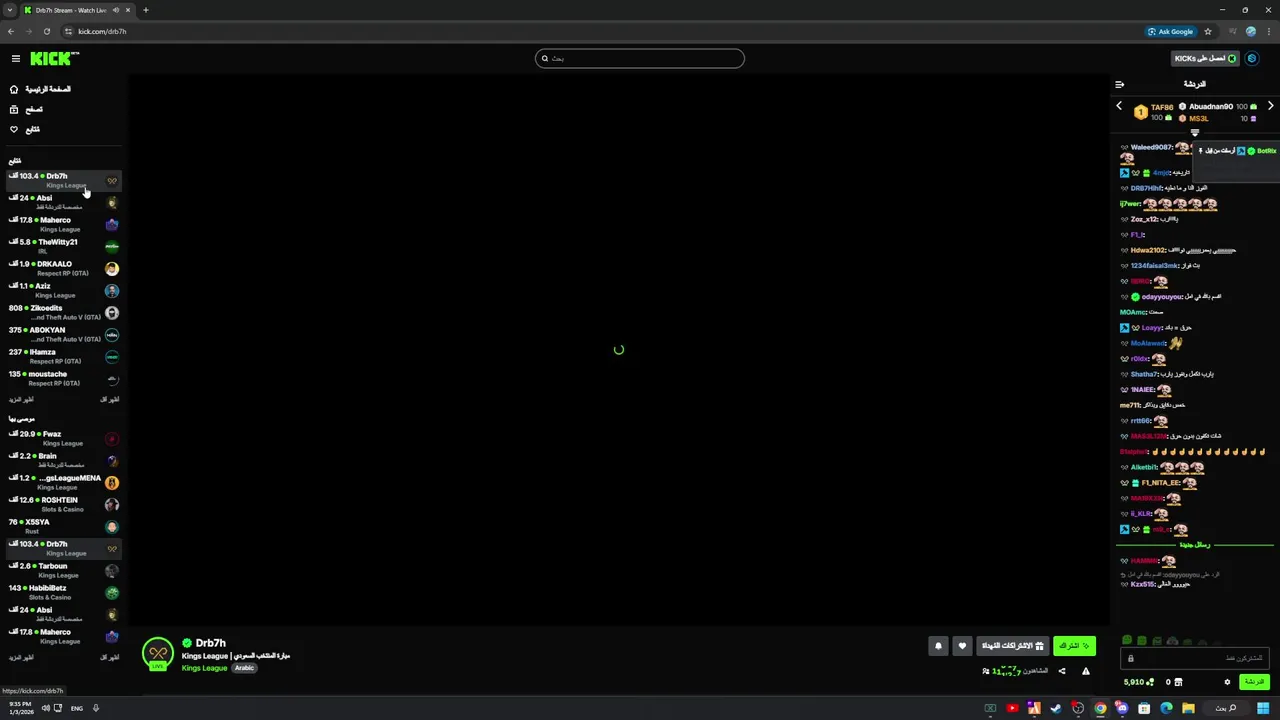Viewport: 1280px width, 720px height.
Task: Click the Gift Subscriptions button
Action: coord(1012,646)
